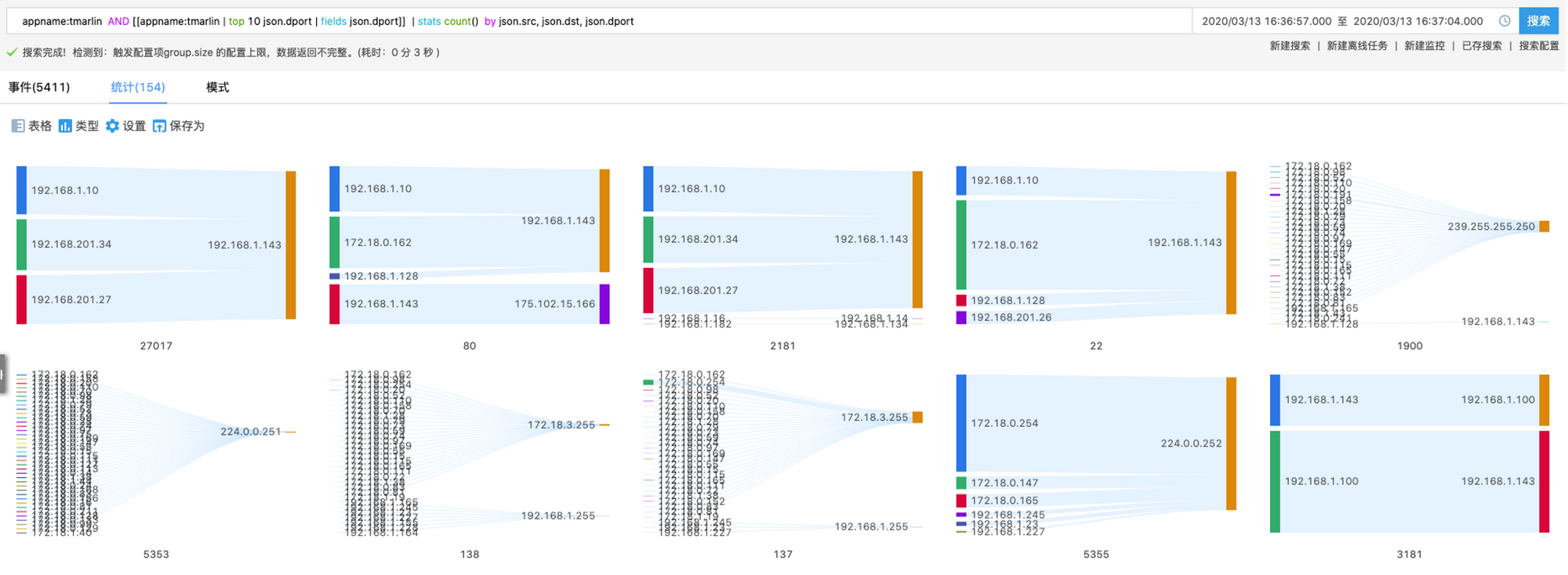Click port title 5353 below chart
The width and height of the screenshot is (1568, 575).
click(x=156, y=555)
